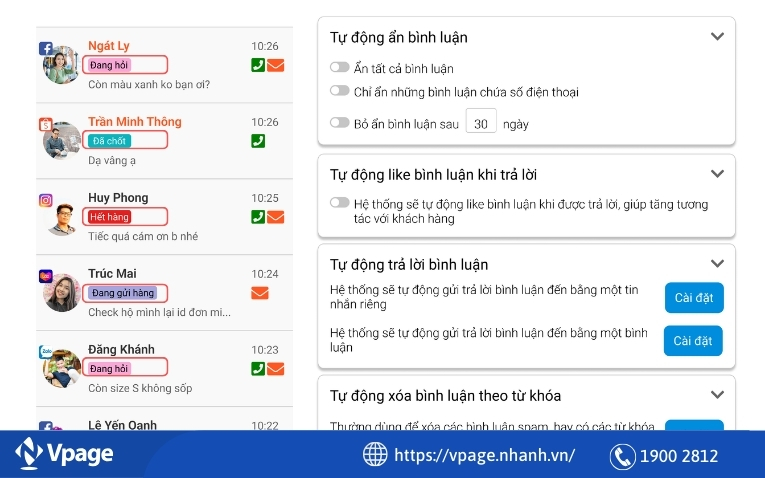Open the orange mail icon for Ngát Ly
The image size is (765, 478).
[x=276, y=65]
